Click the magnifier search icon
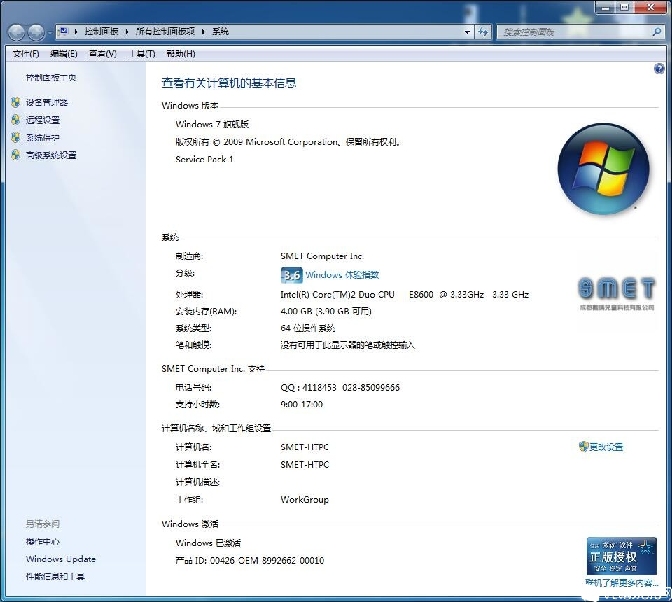 pos(657,32)
